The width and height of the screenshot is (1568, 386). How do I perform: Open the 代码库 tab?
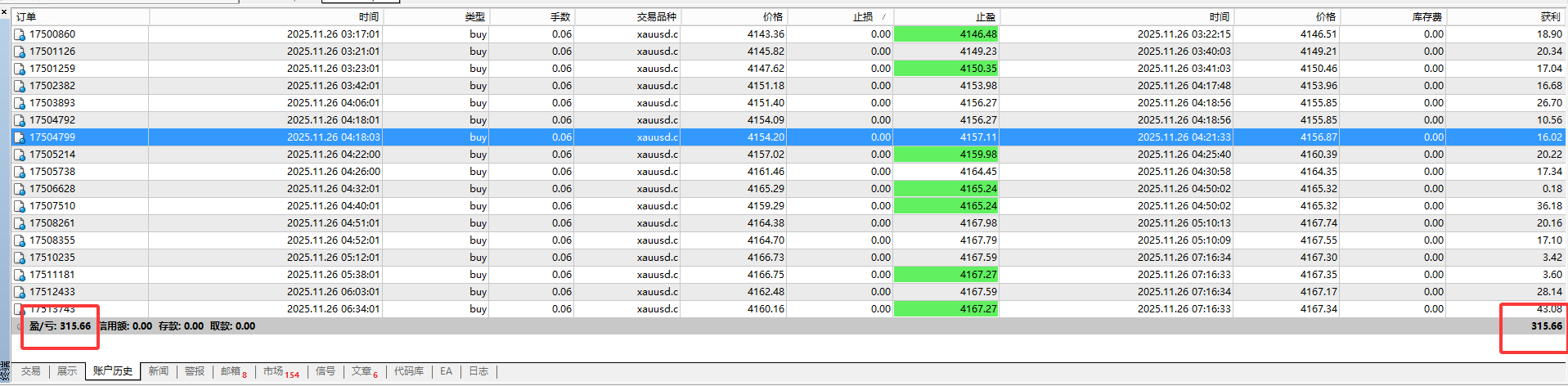click(x=409, y=371)
